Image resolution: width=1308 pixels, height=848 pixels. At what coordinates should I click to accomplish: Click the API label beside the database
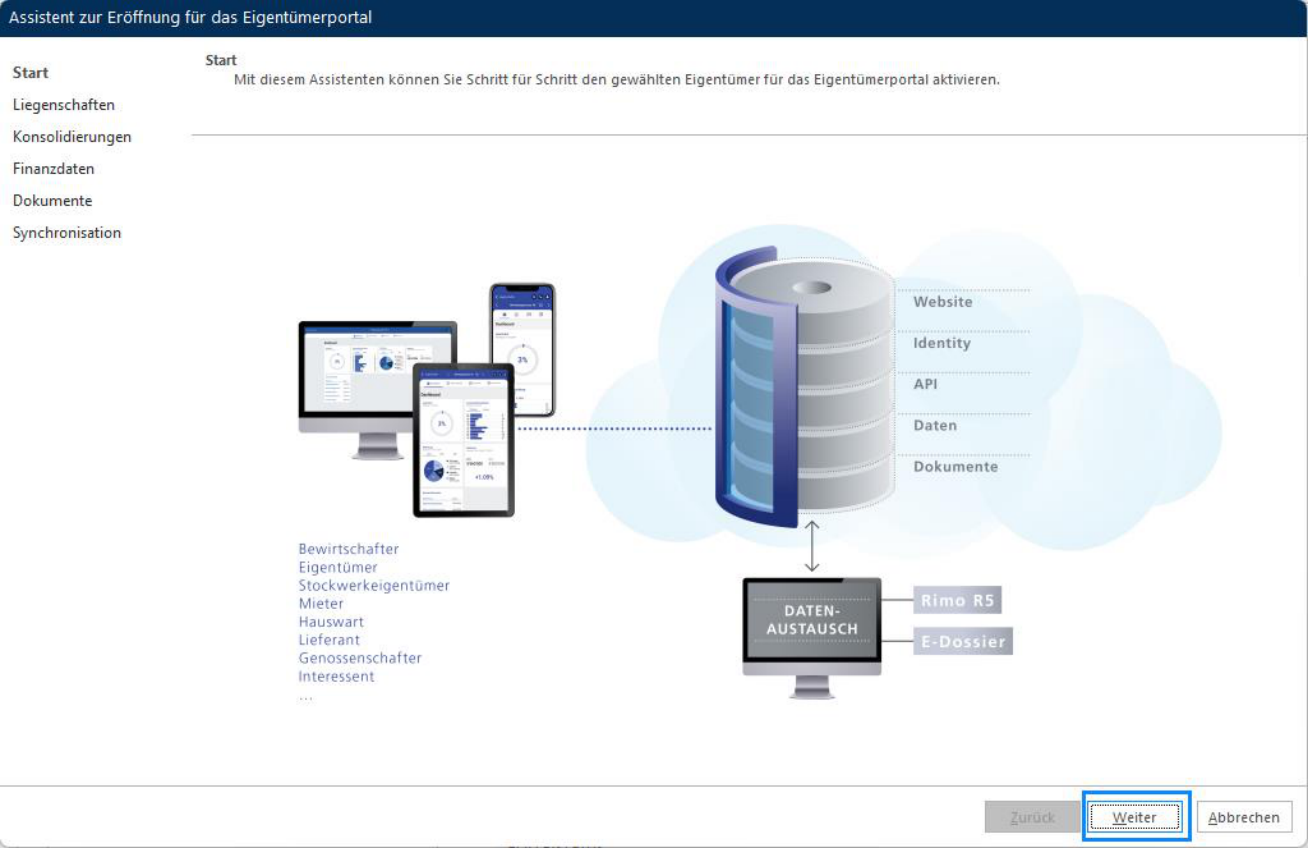point(926,384)
